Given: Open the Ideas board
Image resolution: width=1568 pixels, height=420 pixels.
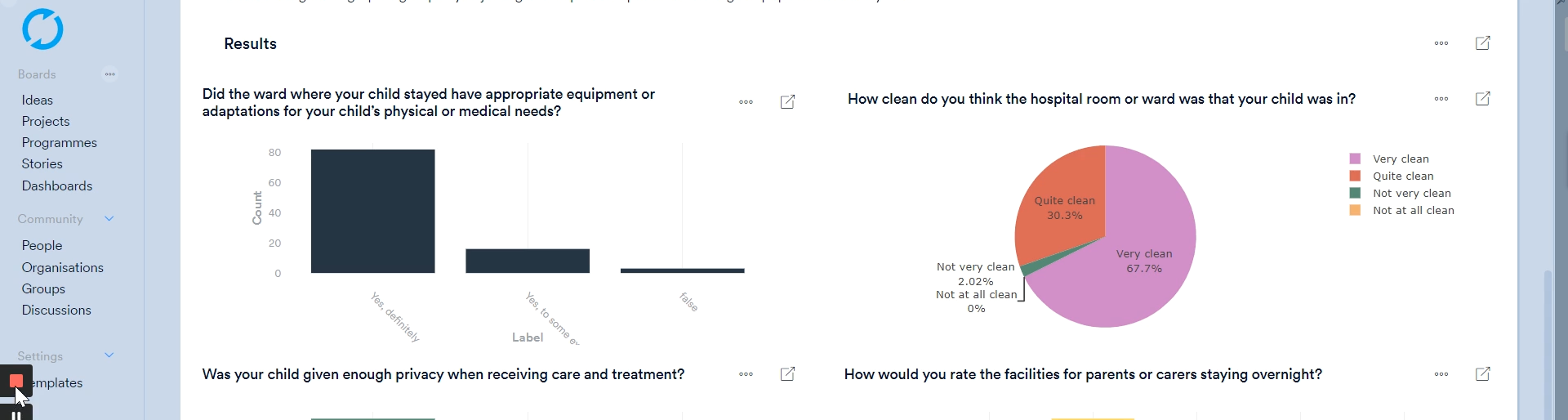Looking at the screenshot, I should point(38,100).
